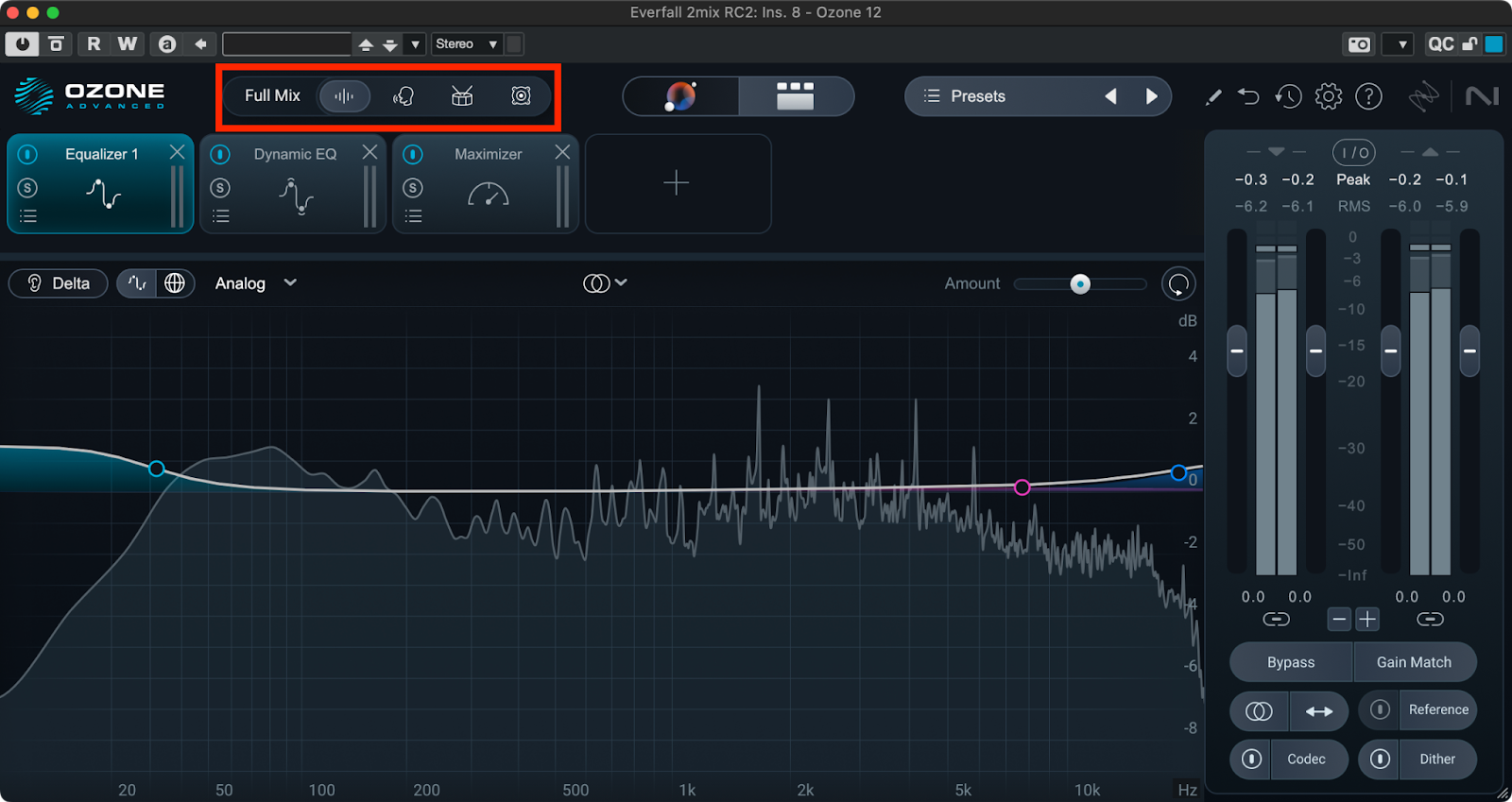
Task: Click the pencil edit icon
Action: point(1213,96)
